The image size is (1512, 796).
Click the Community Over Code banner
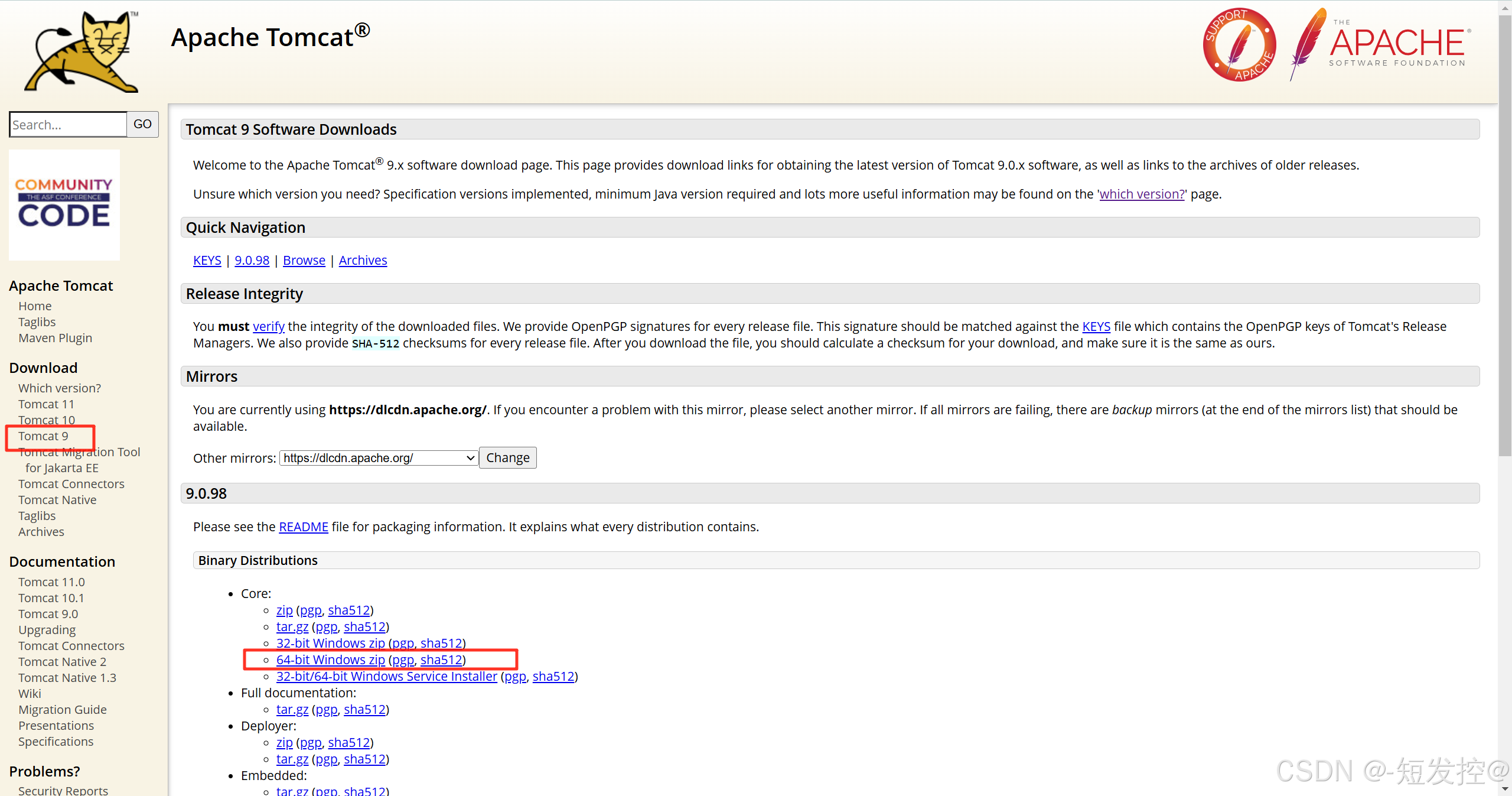64,204
